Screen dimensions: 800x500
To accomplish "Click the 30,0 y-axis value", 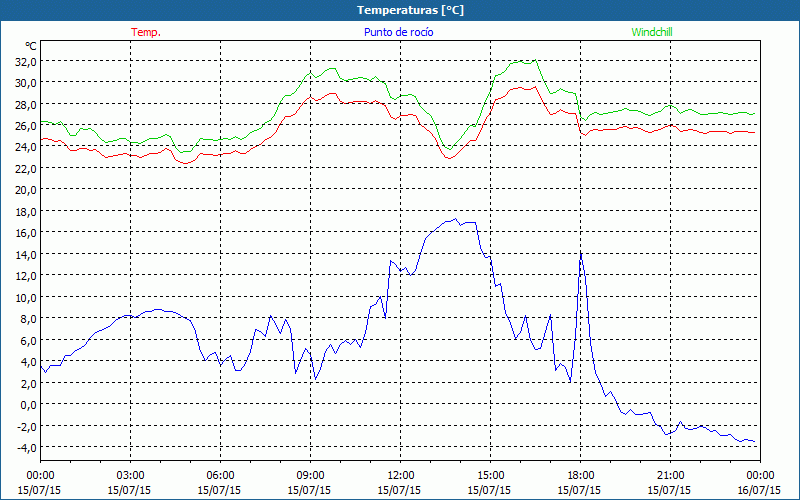I will (27, 83).
